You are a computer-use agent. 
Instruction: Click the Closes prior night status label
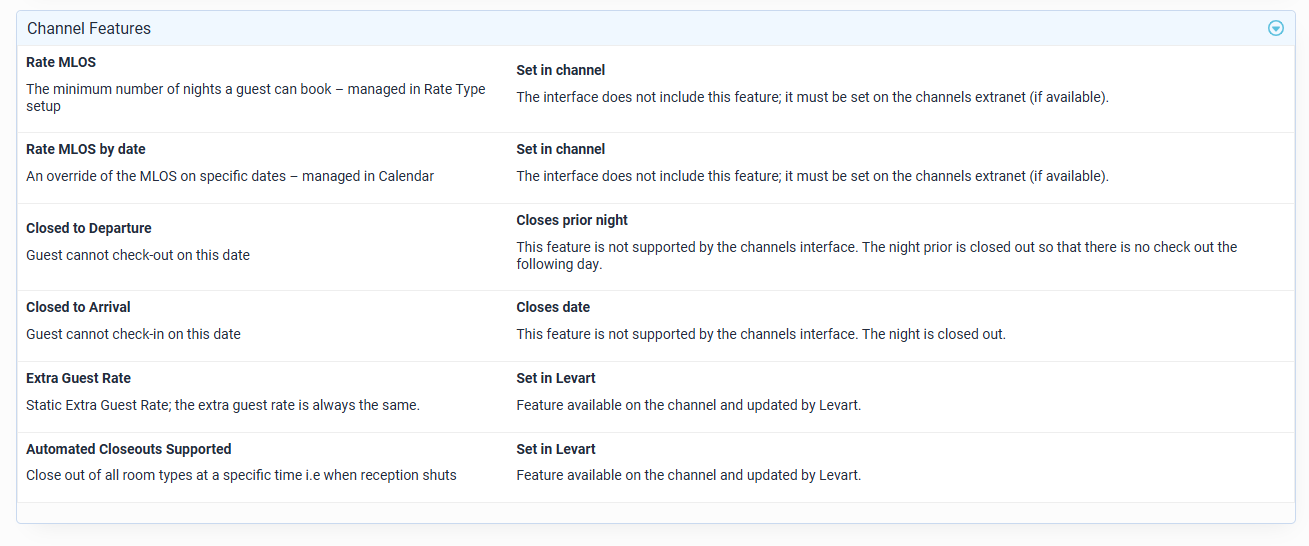572,220
